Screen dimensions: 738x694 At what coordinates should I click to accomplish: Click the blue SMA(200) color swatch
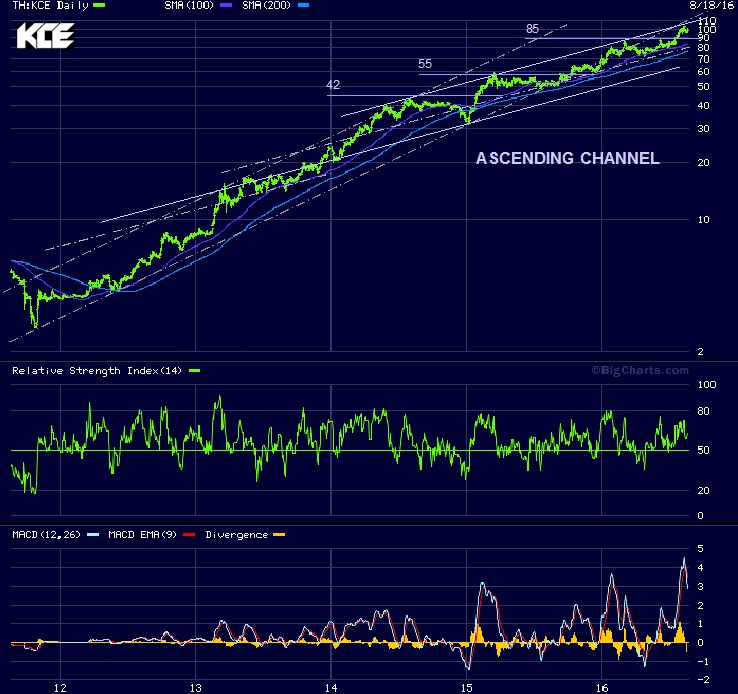click(304, 6)
